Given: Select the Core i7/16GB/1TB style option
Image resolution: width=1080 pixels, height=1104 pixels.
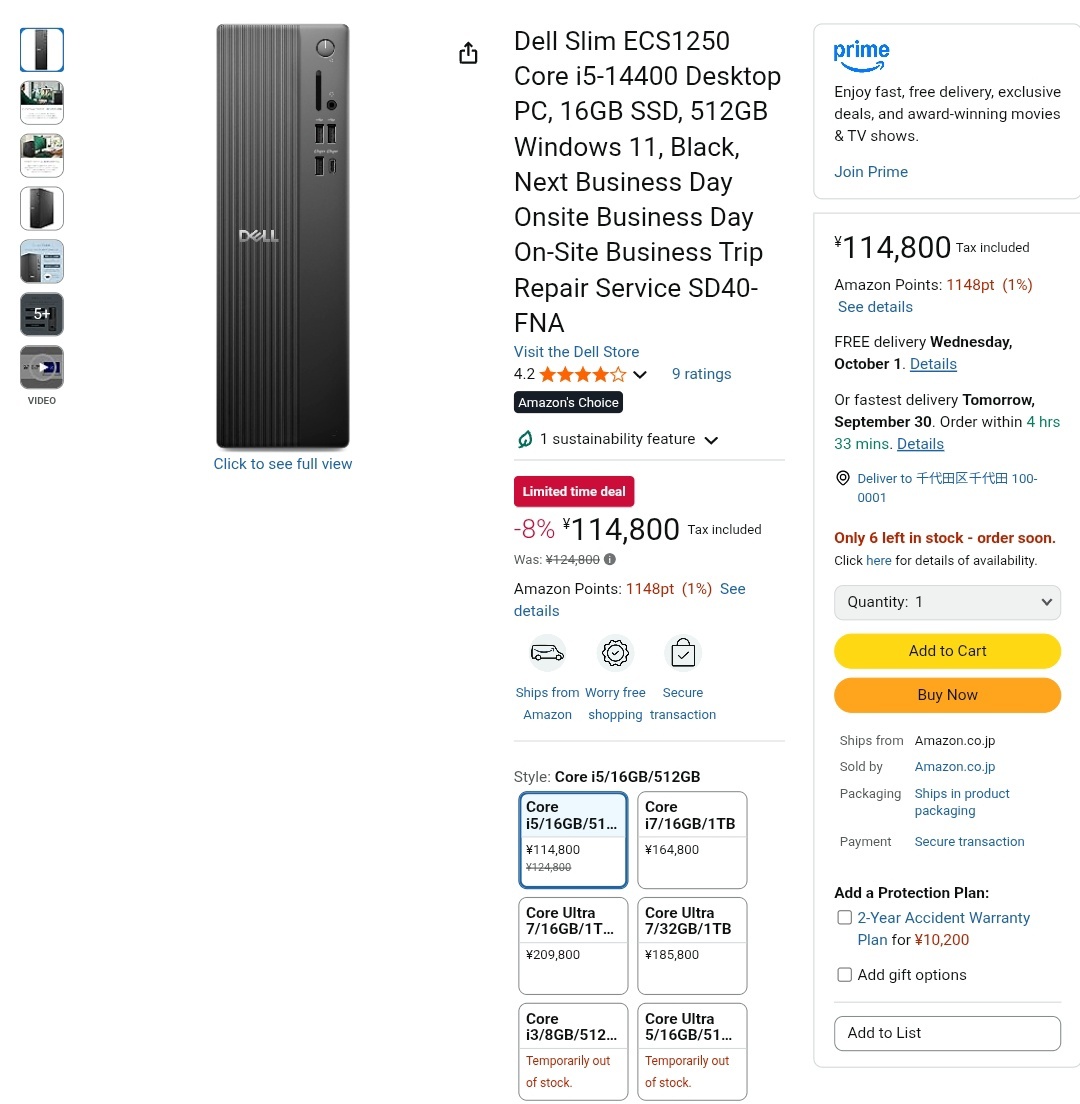Looking at the screenshot, I should point(692,839).
